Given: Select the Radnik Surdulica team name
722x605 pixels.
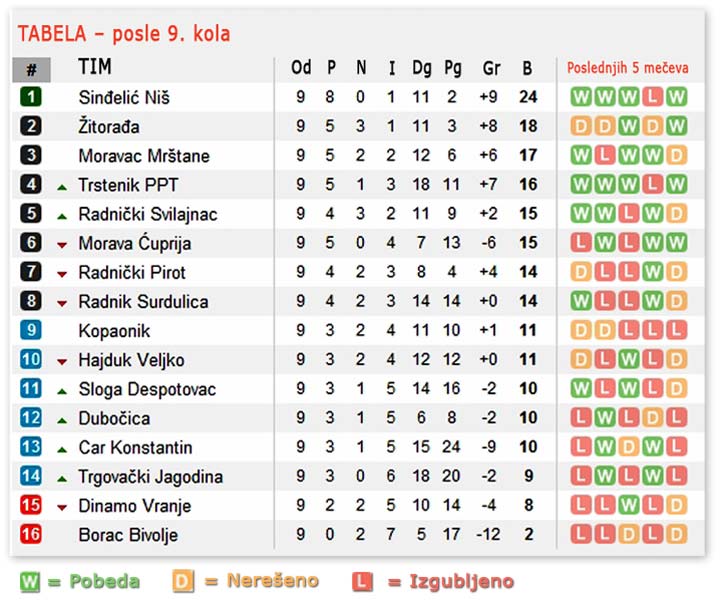Looking at the screenshot, I should pyautogui.click(x=143, y=302).
